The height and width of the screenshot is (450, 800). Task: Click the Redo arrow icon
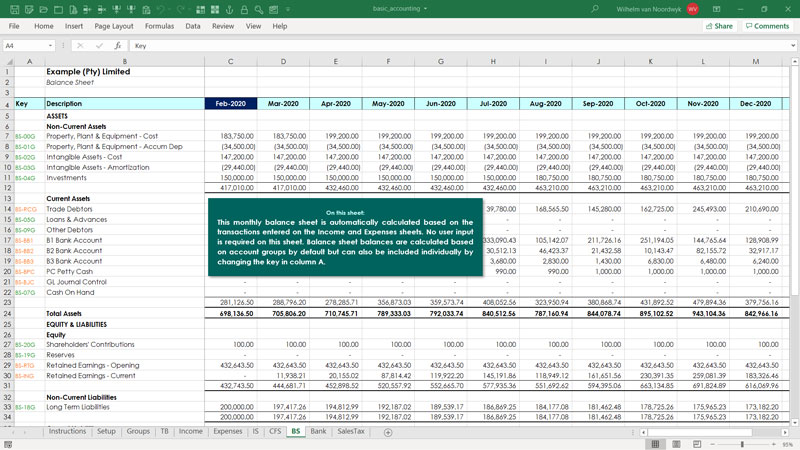pos(181,9)
